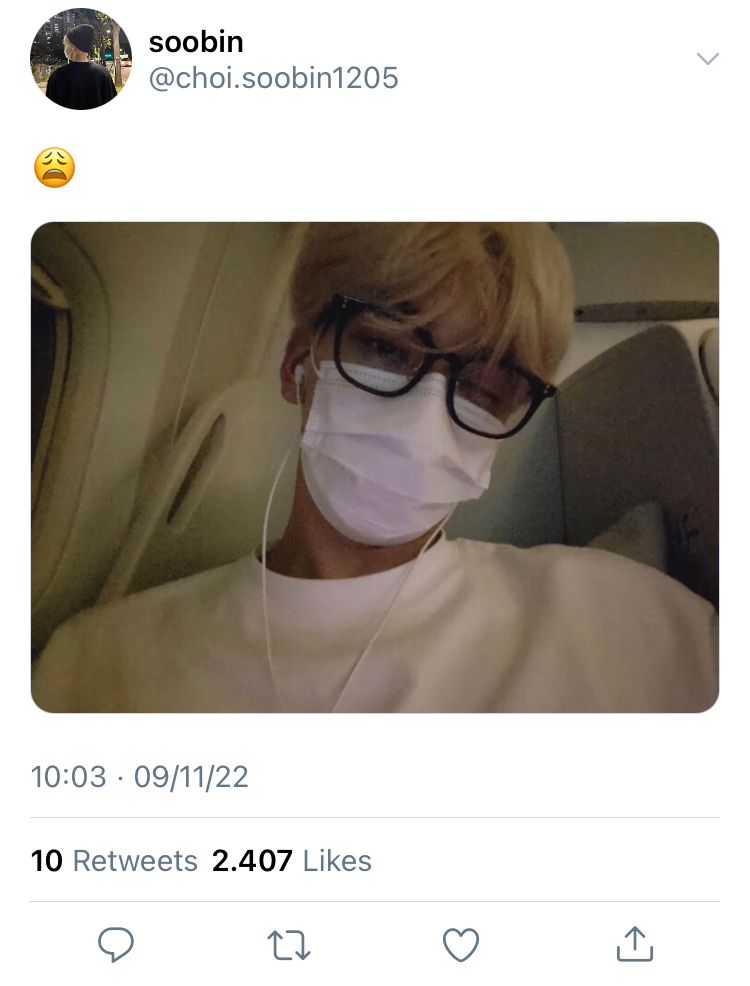
Task: Expand the tweet options chevron
Action: (x=708, y=58)
